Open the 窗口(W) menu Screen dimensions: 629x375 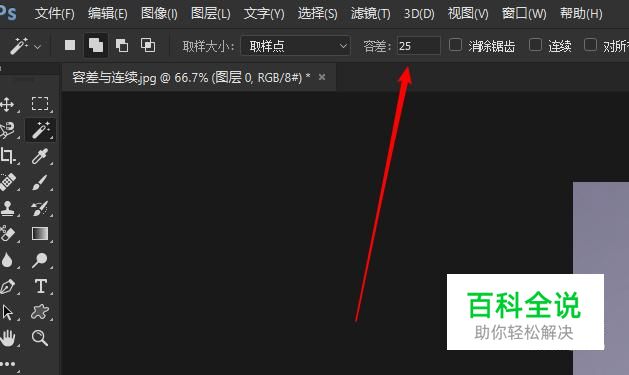524,14
